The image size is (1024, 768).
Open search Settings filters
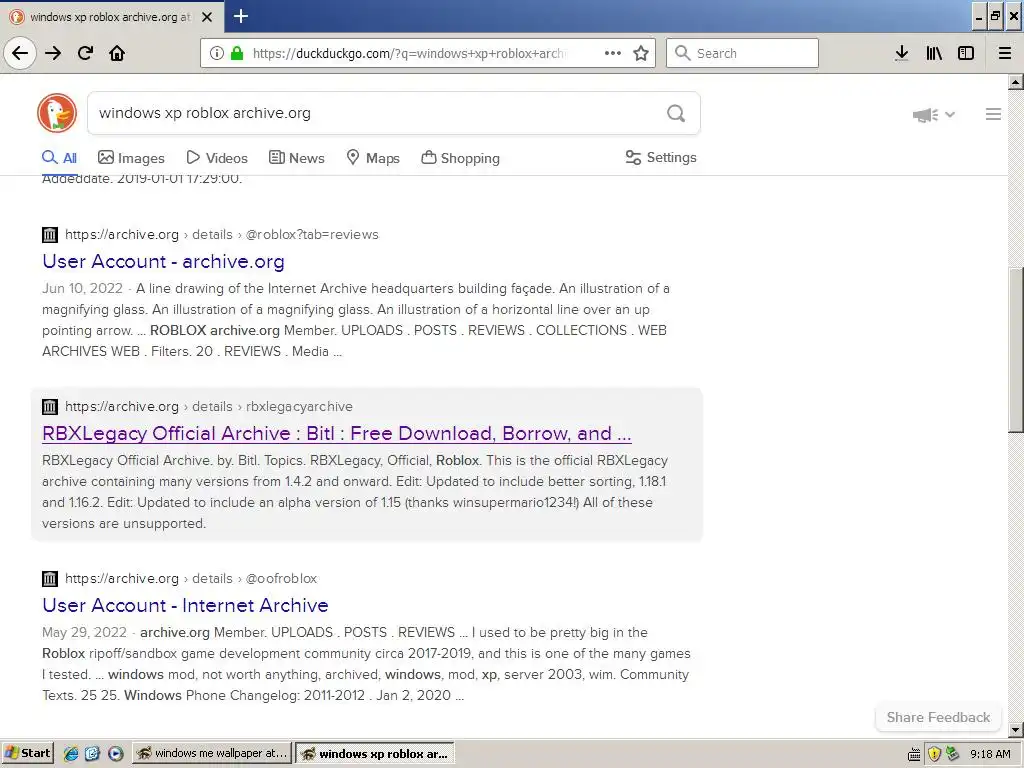[661, 157]
